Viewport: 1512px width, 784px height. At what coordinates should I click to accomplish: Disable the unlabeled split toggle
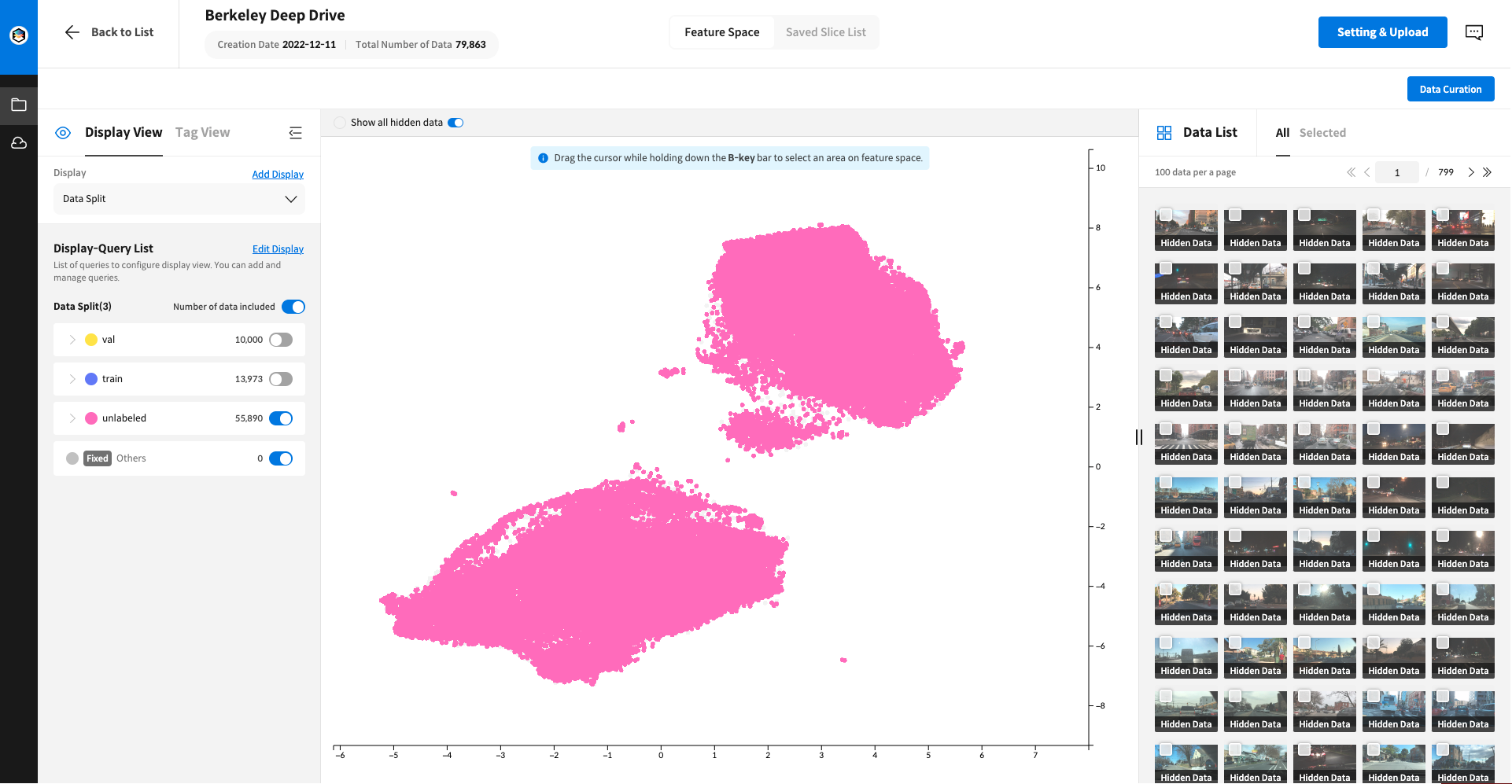click(281, 418)
